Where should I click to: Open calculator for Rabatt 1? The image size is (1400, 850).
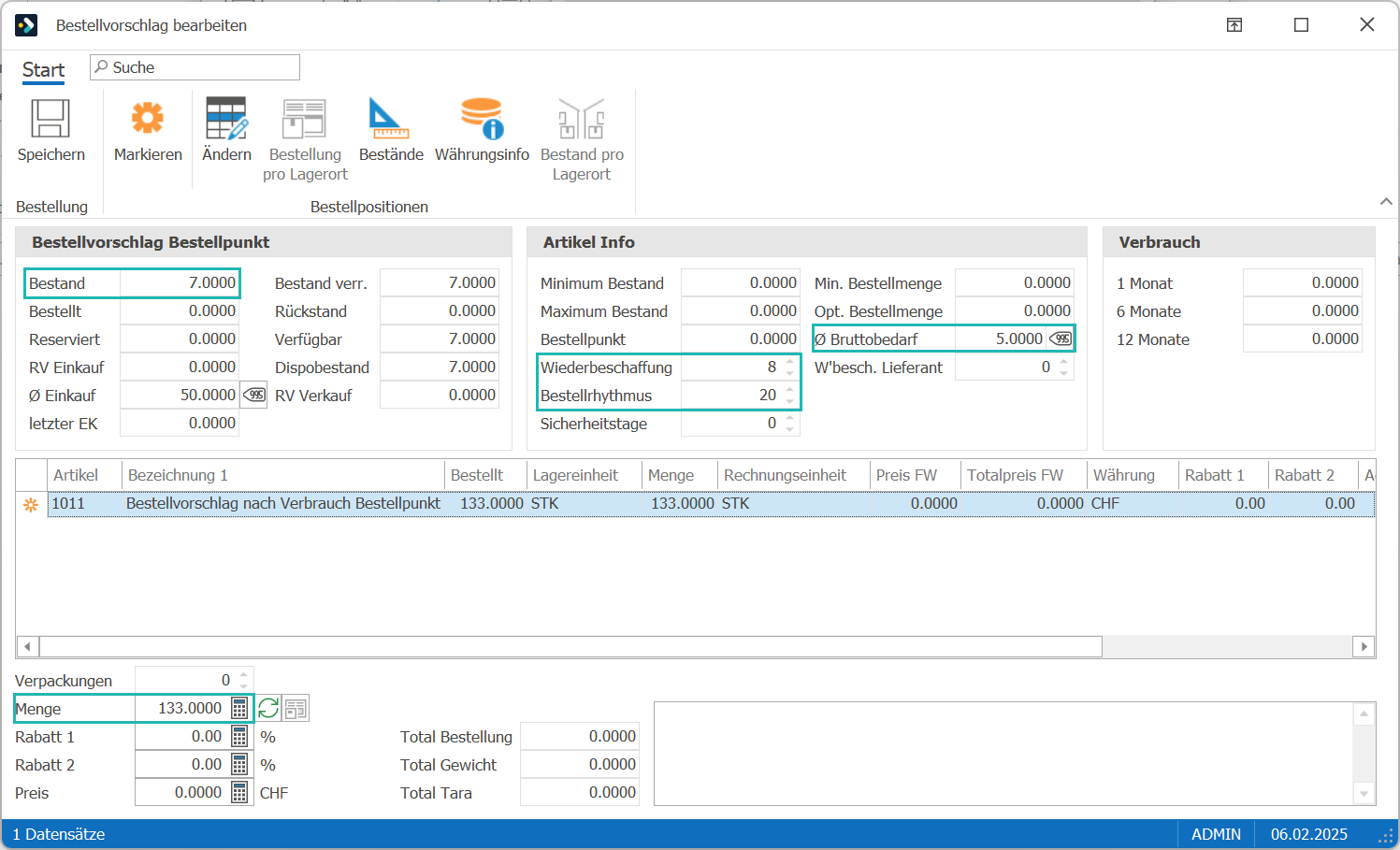[239, 737]
